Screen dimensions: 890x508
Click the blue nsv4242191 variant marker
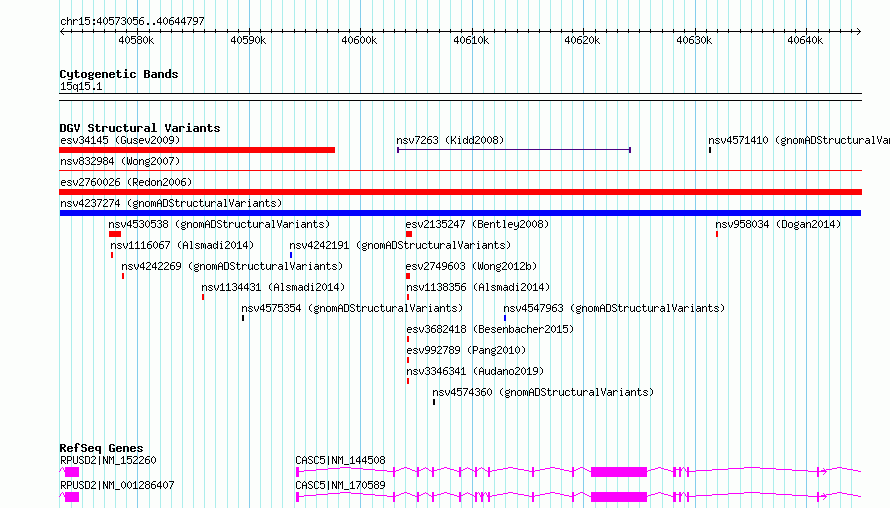[x=291, y=255]
